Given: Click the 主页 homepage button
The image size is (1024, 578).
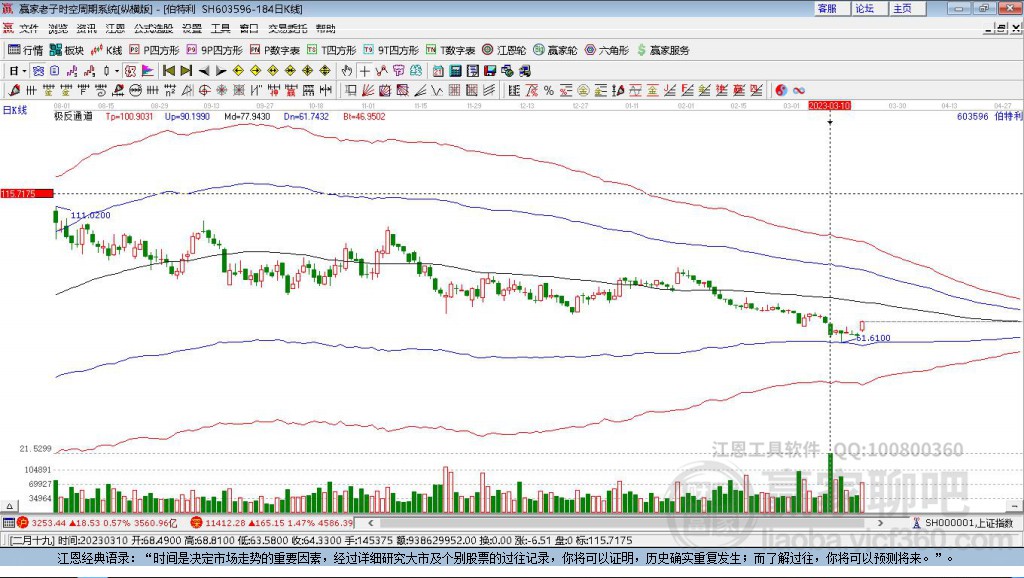Looking at the screenshot, I should [907, 8].
